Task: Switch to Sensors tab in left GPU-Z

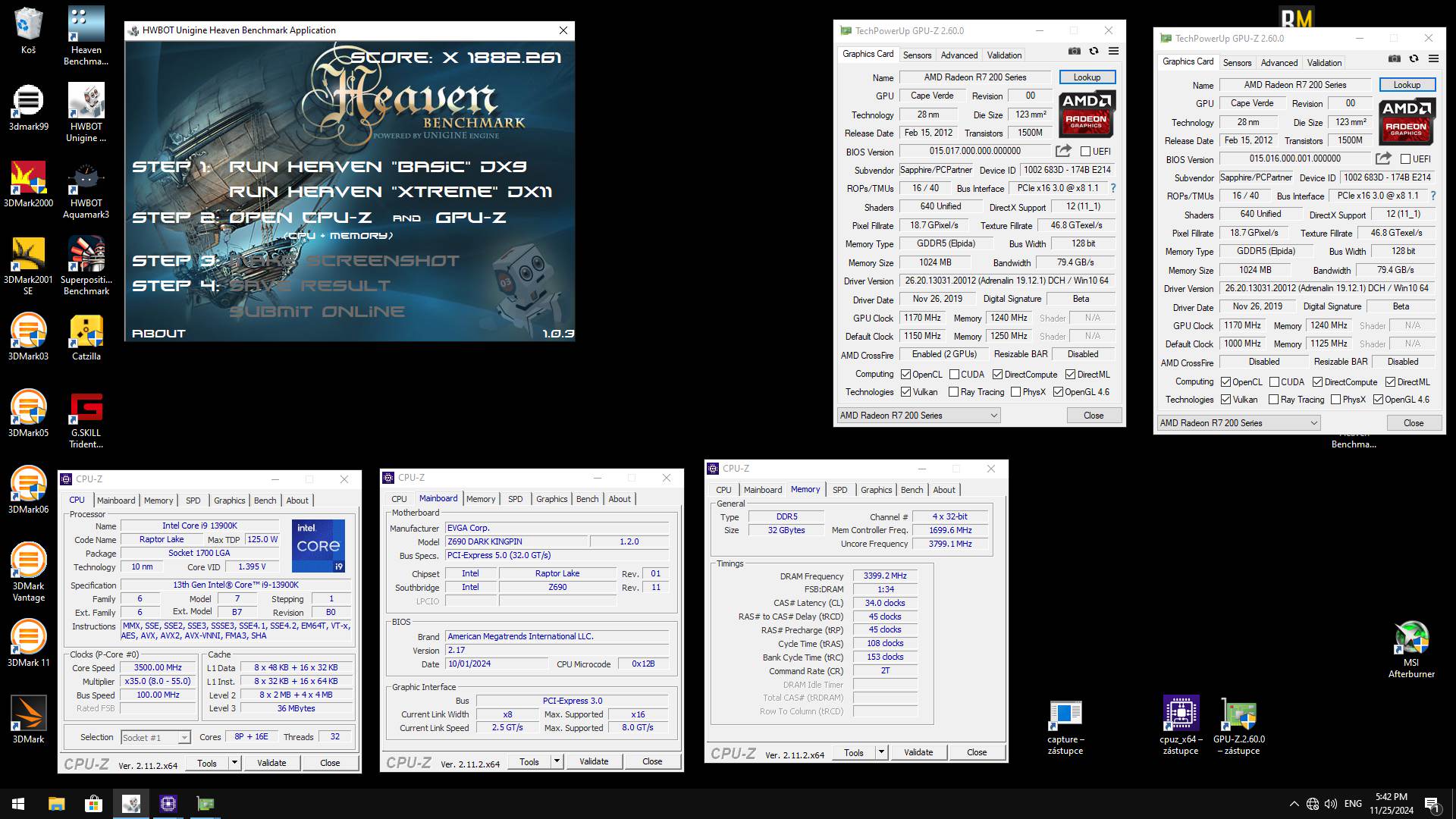Action: [x=917, y=55]
